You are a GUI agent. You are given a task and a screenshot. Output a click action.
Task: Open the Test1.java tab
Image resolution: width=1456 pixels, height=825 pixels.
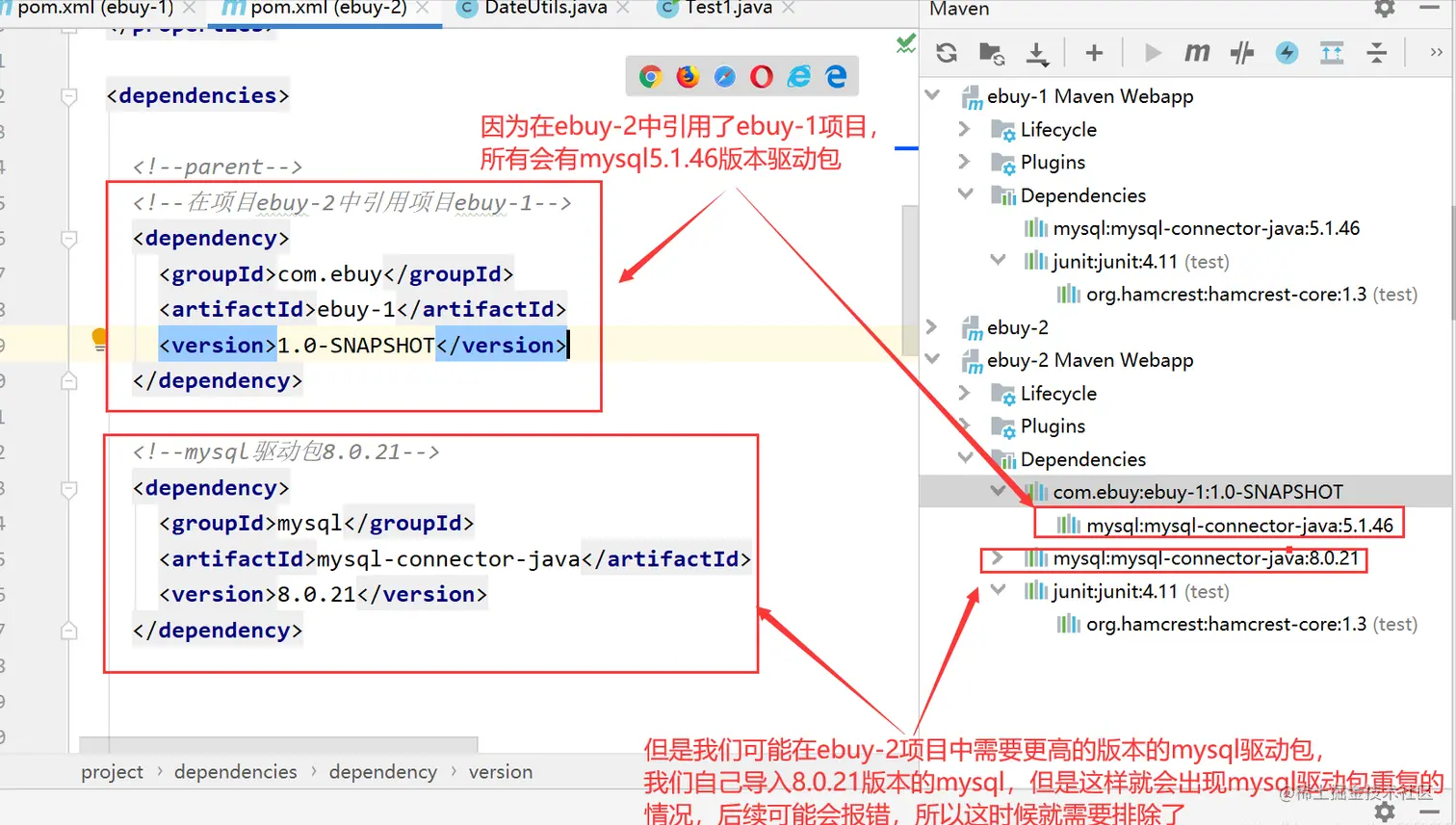728,9
